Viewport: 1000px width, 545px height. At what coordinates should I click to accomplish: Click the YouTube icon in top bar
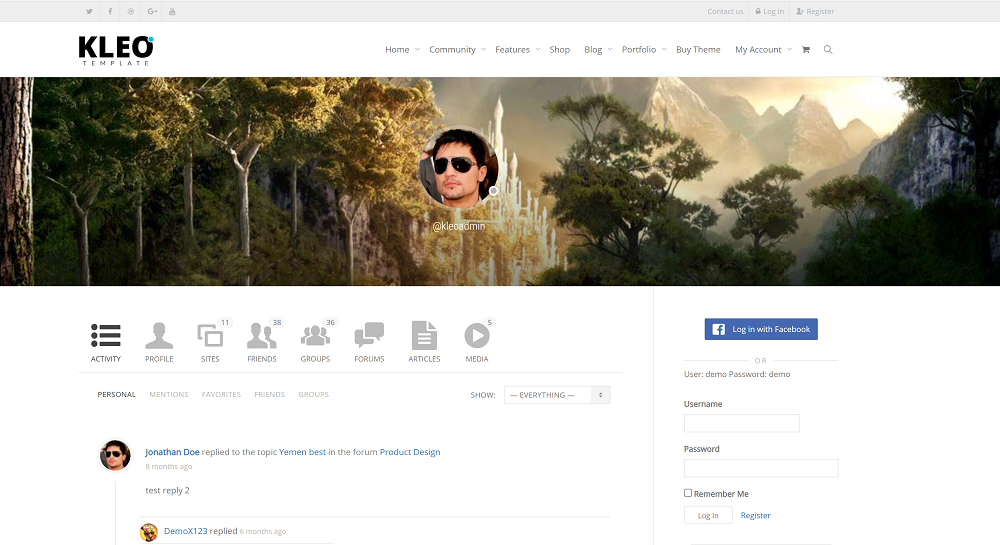tap(173, 11)
